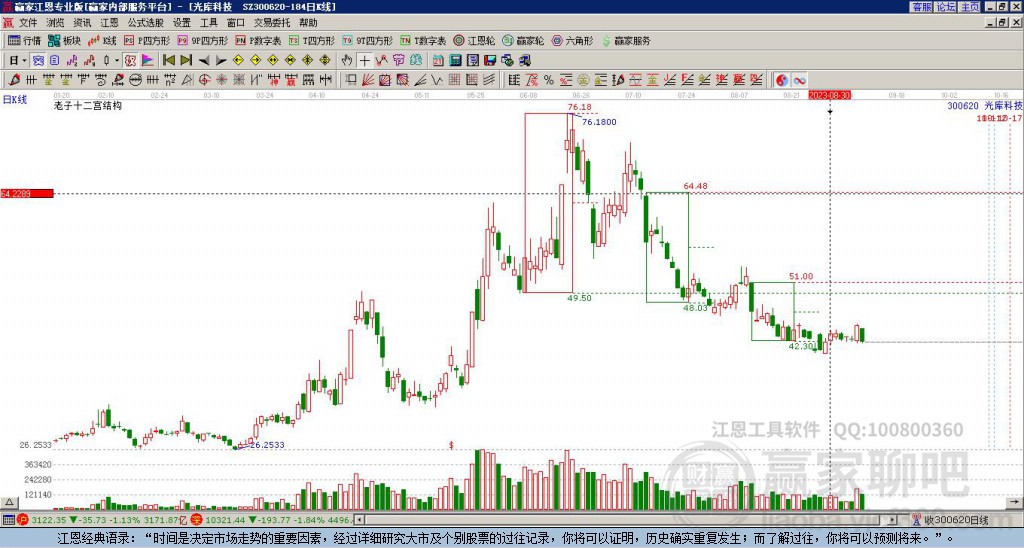Switch to the K线 chart view

102,40
